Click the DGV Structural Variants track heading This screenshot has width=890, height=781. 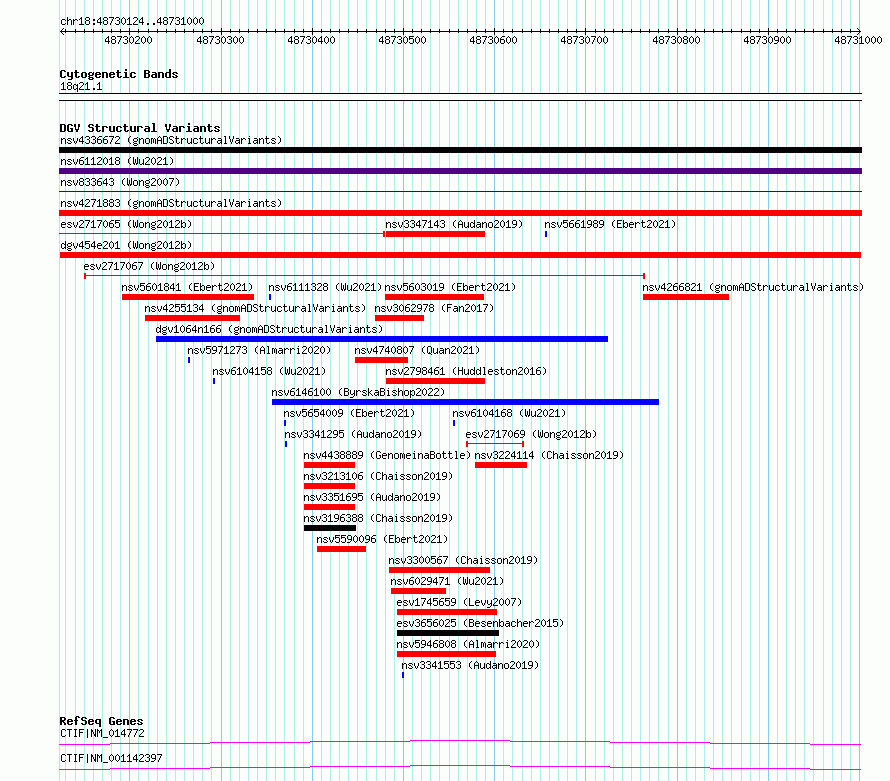click(140, 128)
